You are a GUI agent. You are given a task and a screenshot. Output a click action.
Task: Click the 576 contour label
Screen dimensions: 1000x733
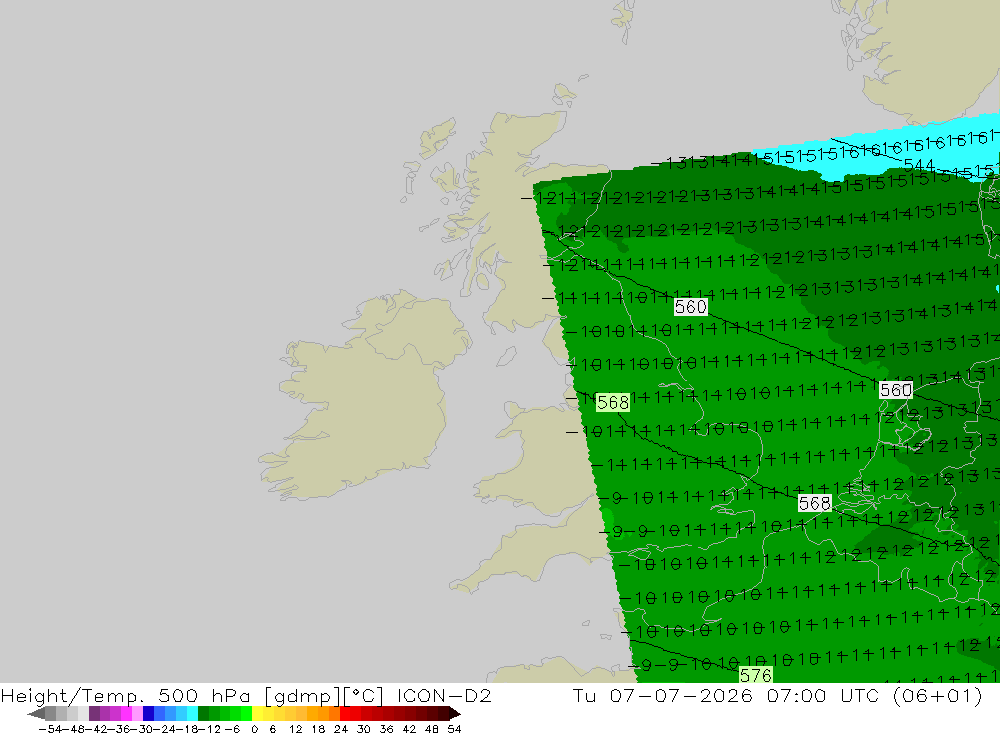pyautogui.click(x=756, y=675)
